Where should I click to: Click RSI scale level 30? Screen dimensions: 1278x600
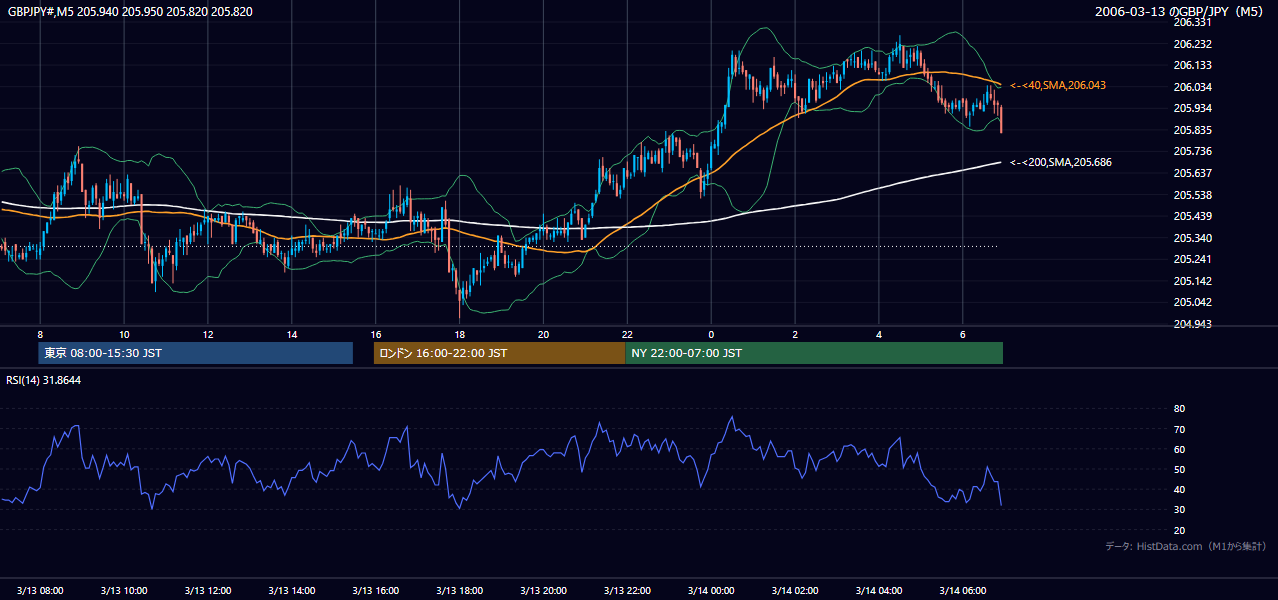(1179, 509)
